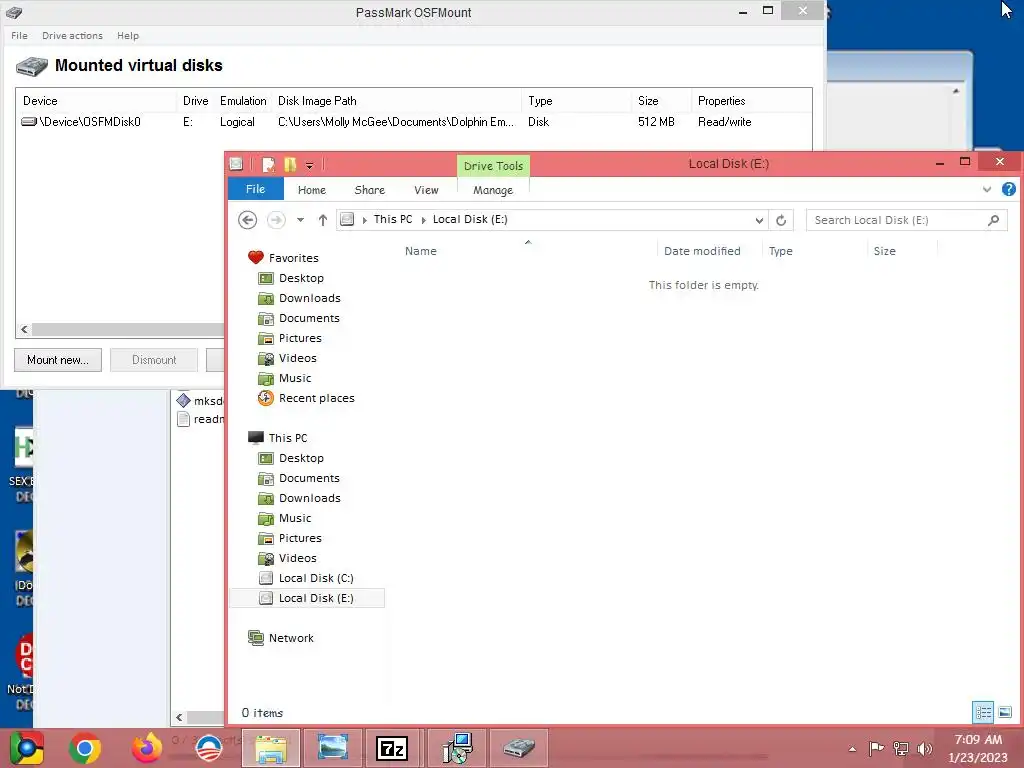Click the Size column header in OSFMount
Screen dimensions: 1024x768
(661, 101)
